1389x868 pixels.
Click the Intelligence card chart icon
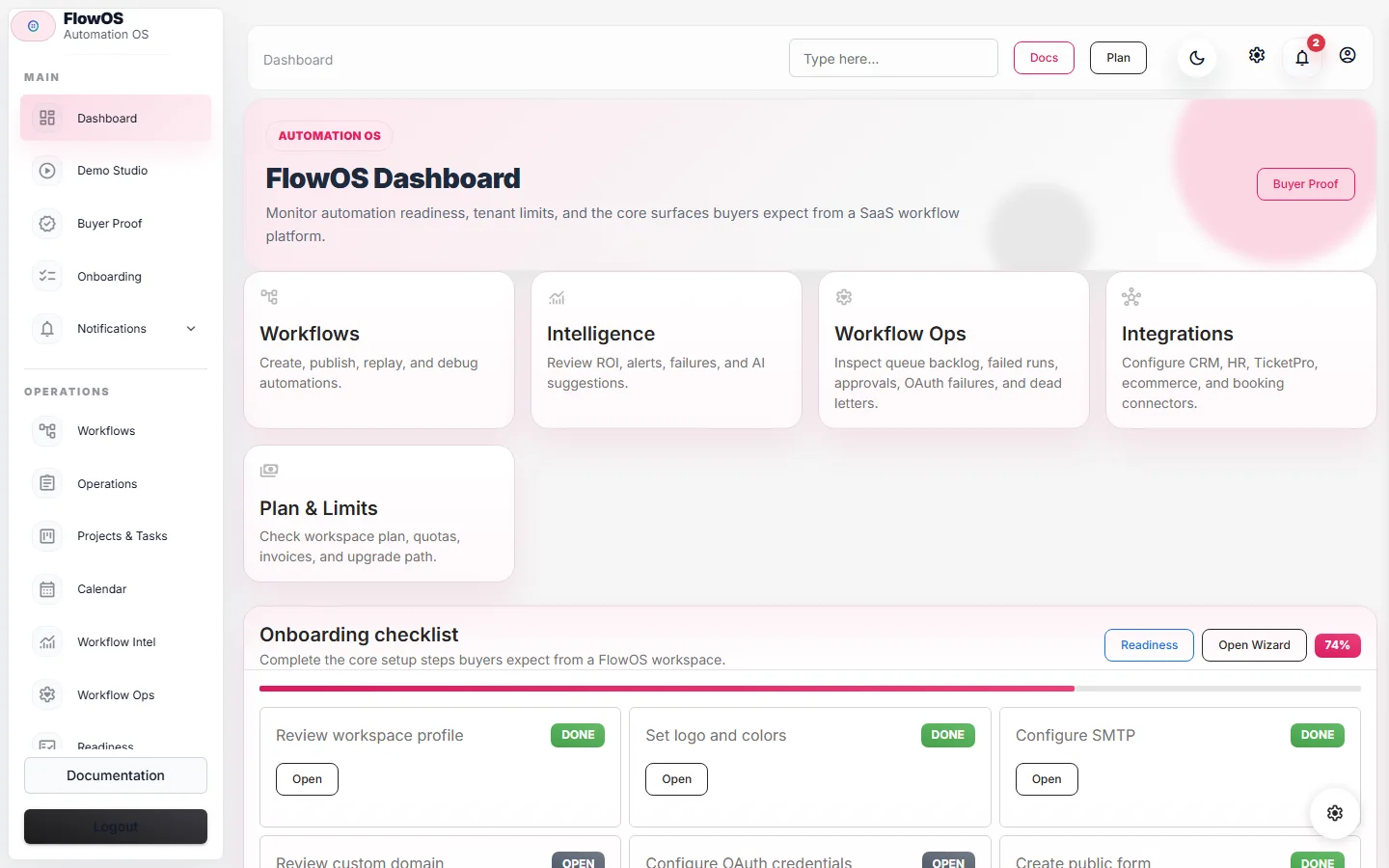557,297
